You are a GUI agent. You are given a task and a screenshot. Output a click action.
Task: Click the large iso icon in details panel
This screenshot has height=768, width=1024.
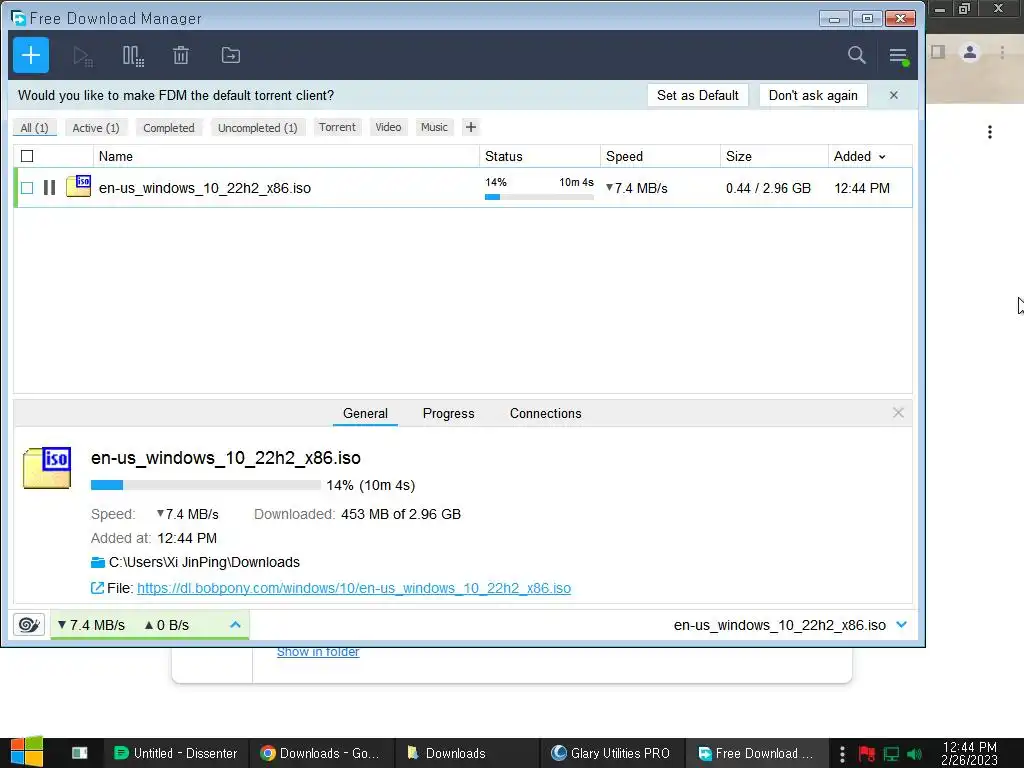47,468
